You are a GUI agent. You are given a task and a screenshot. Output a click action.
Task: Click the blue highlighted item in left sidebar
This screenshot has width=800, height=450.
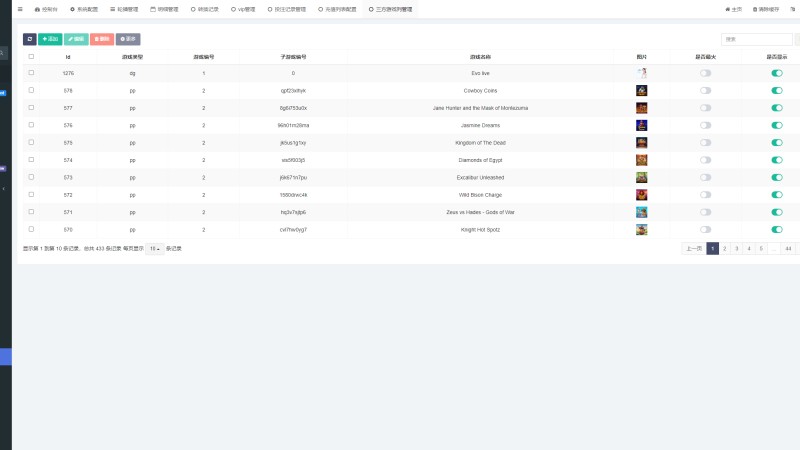click(6, 357)
